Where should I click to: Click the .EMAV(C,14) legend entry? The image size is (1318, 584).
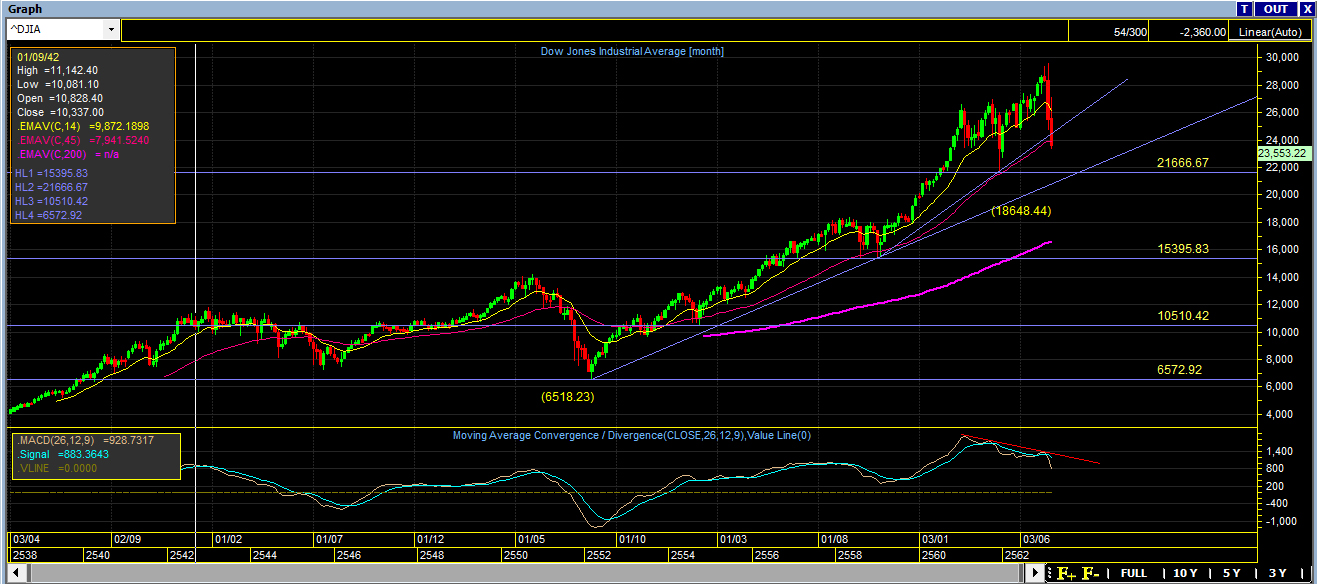(82, 127)
